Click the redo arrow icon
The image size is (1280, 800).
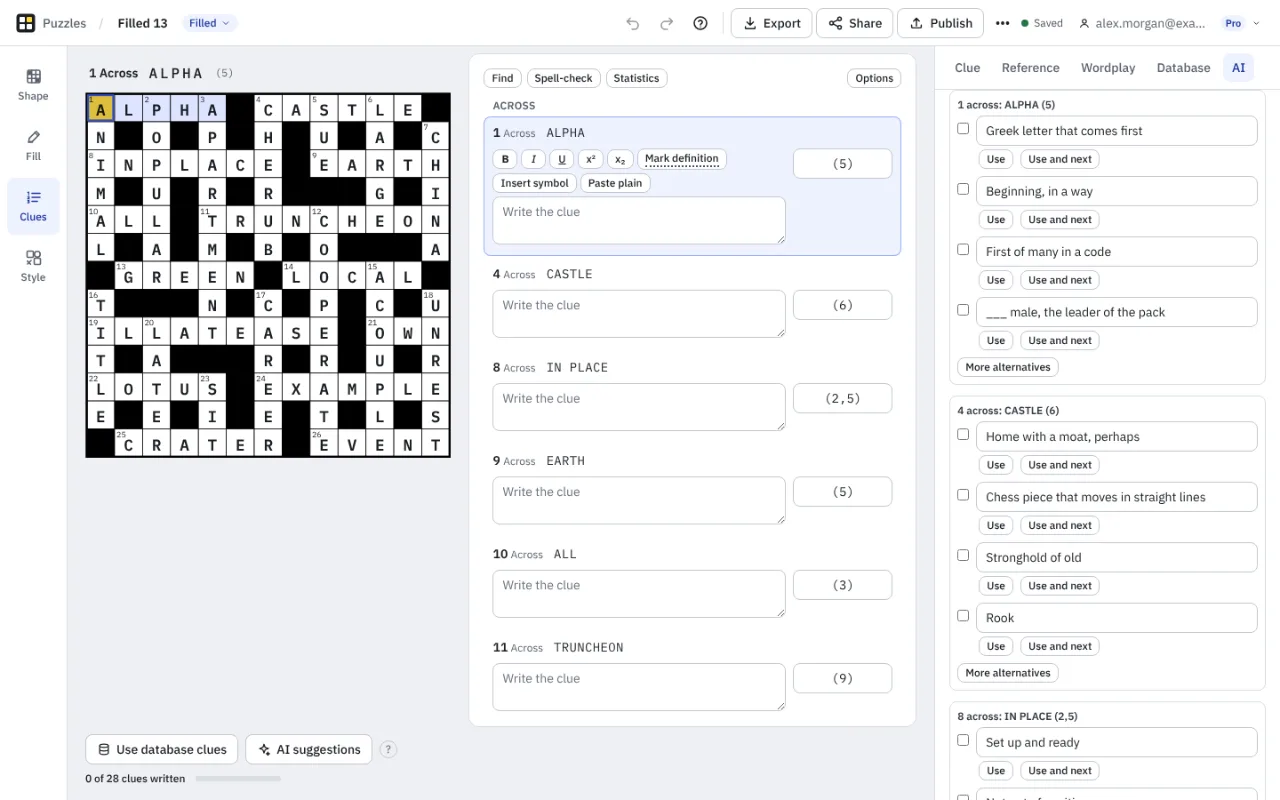(666, 23)
